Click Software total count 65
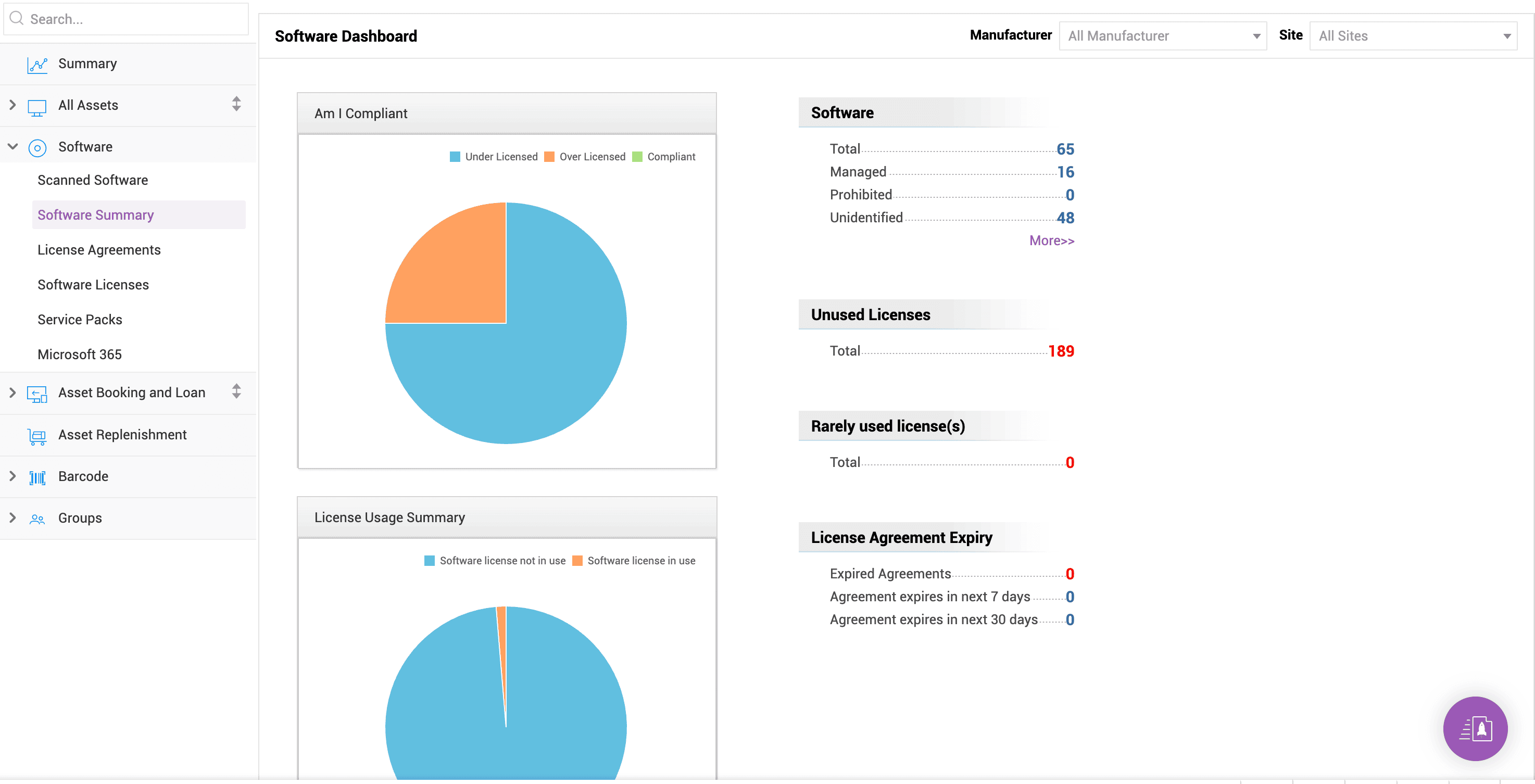Image resolution: width=1535 pixels, height=784 pixels. [x=1065, y=149]
